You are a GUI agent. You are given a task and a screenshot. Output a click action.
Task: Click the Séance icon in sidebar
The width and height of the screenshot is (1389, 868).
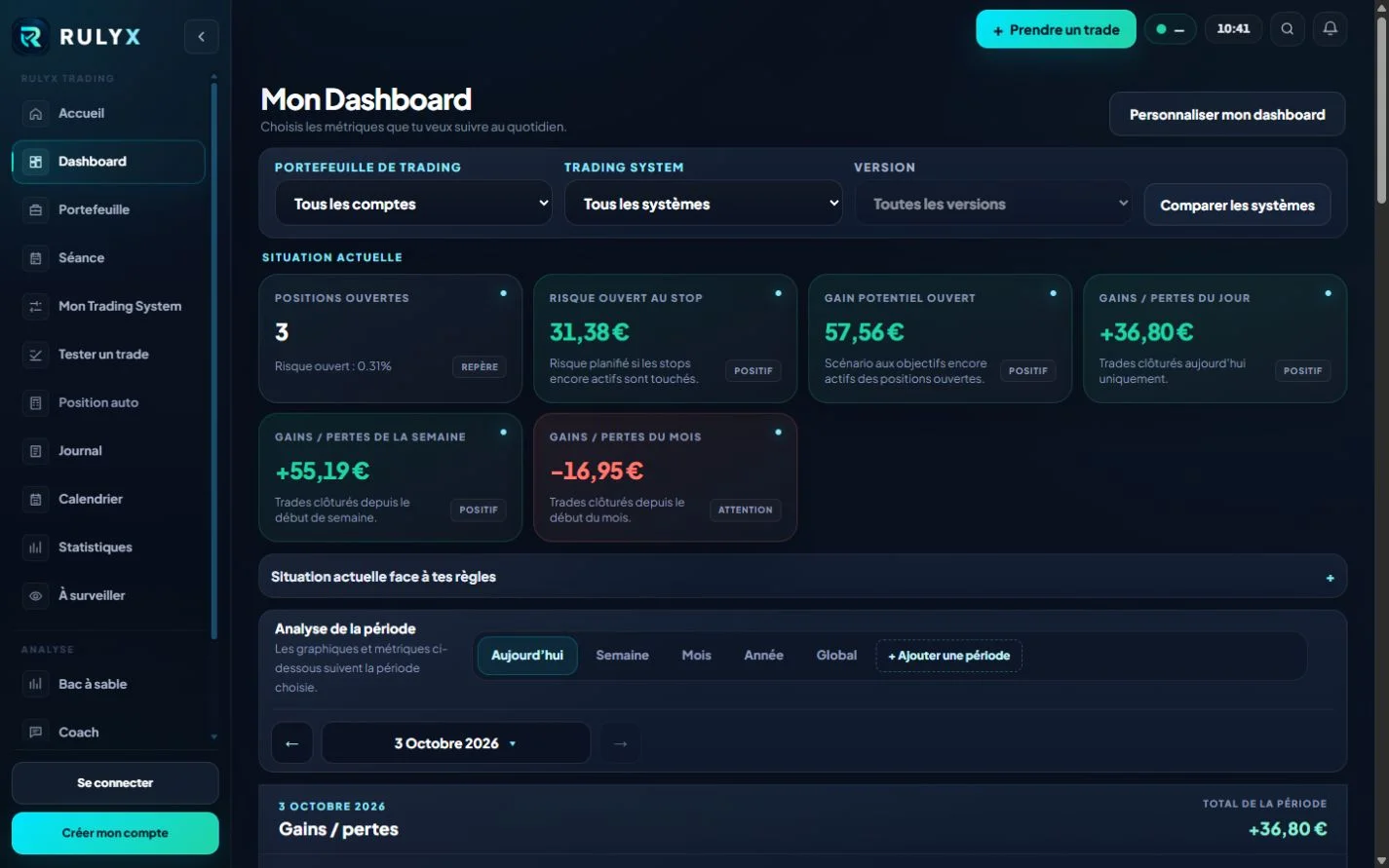pos(36,258)
